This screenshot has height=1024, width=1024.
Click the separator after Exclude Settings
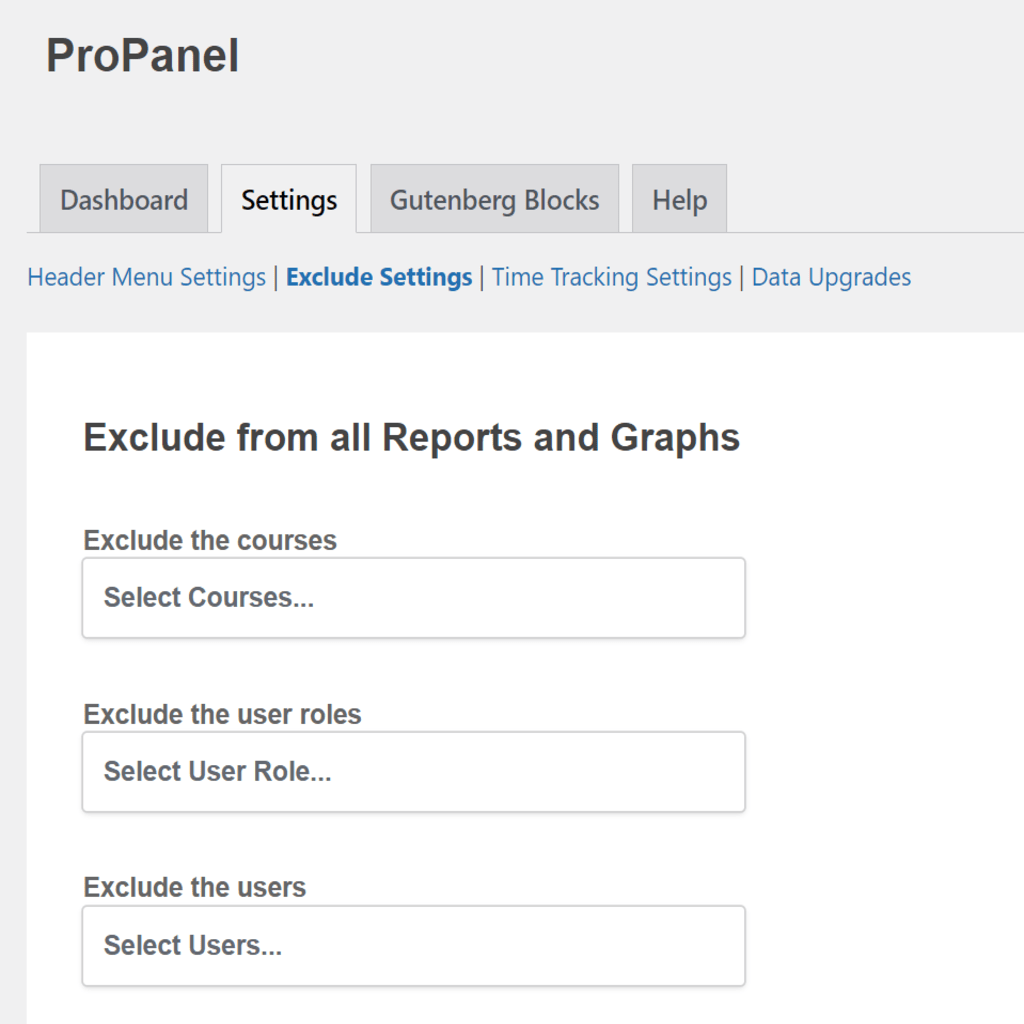[x=482, y=278]
